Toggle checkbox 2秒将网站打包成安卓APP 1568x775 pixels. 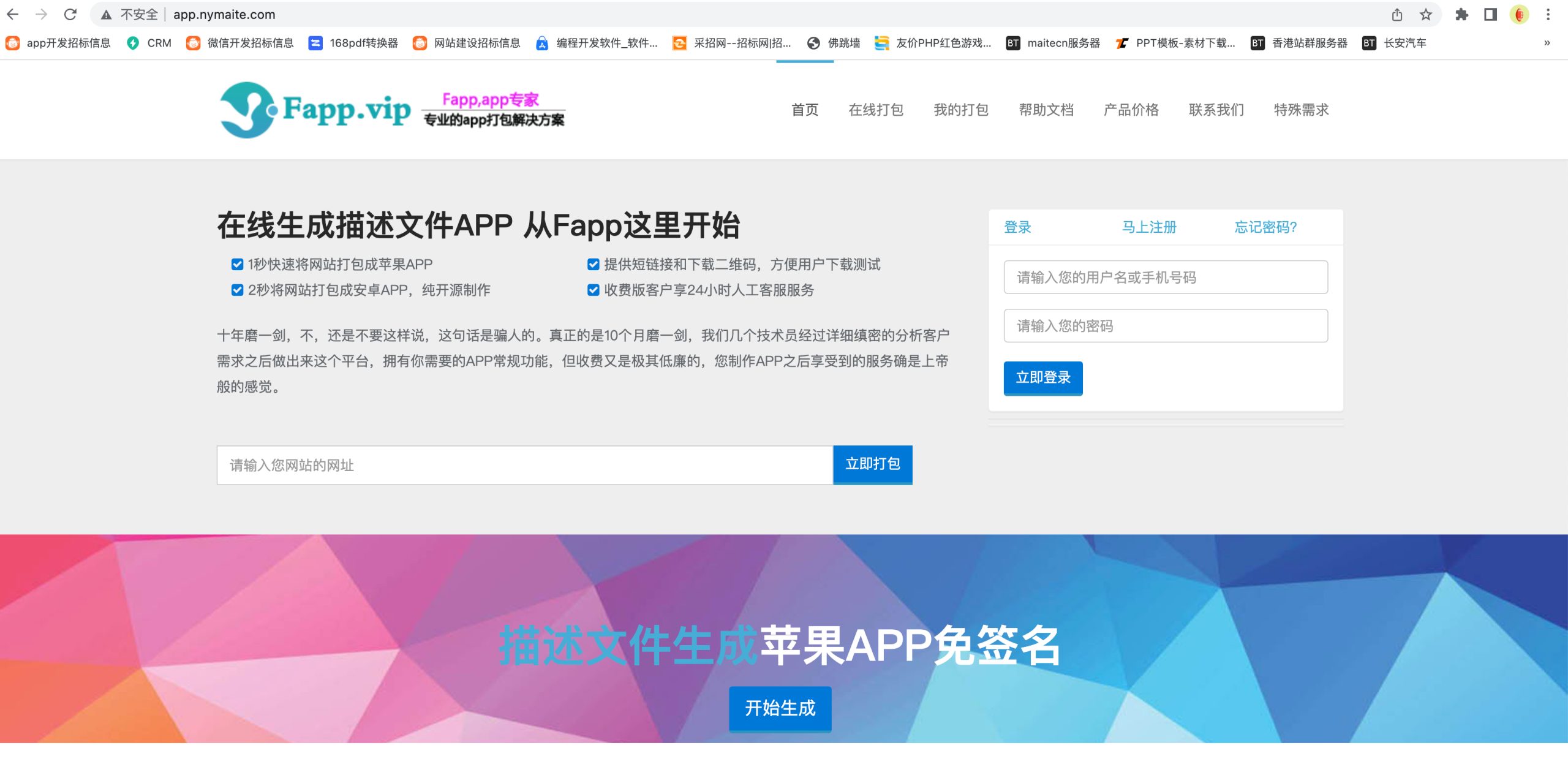pos(237,290)
